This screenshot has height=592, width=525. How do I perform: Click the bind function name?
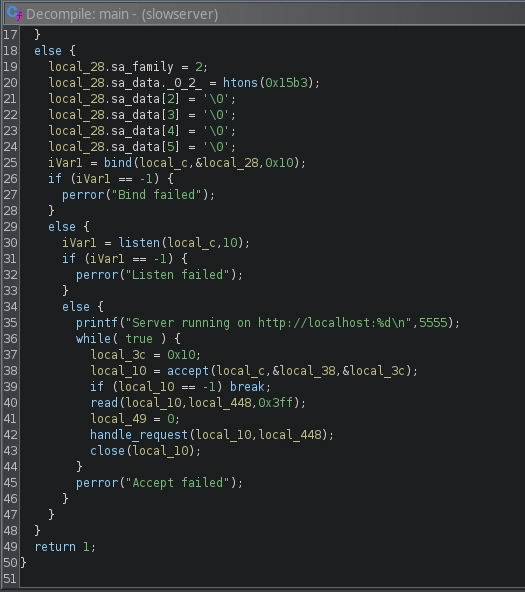(x=118, y=163)
